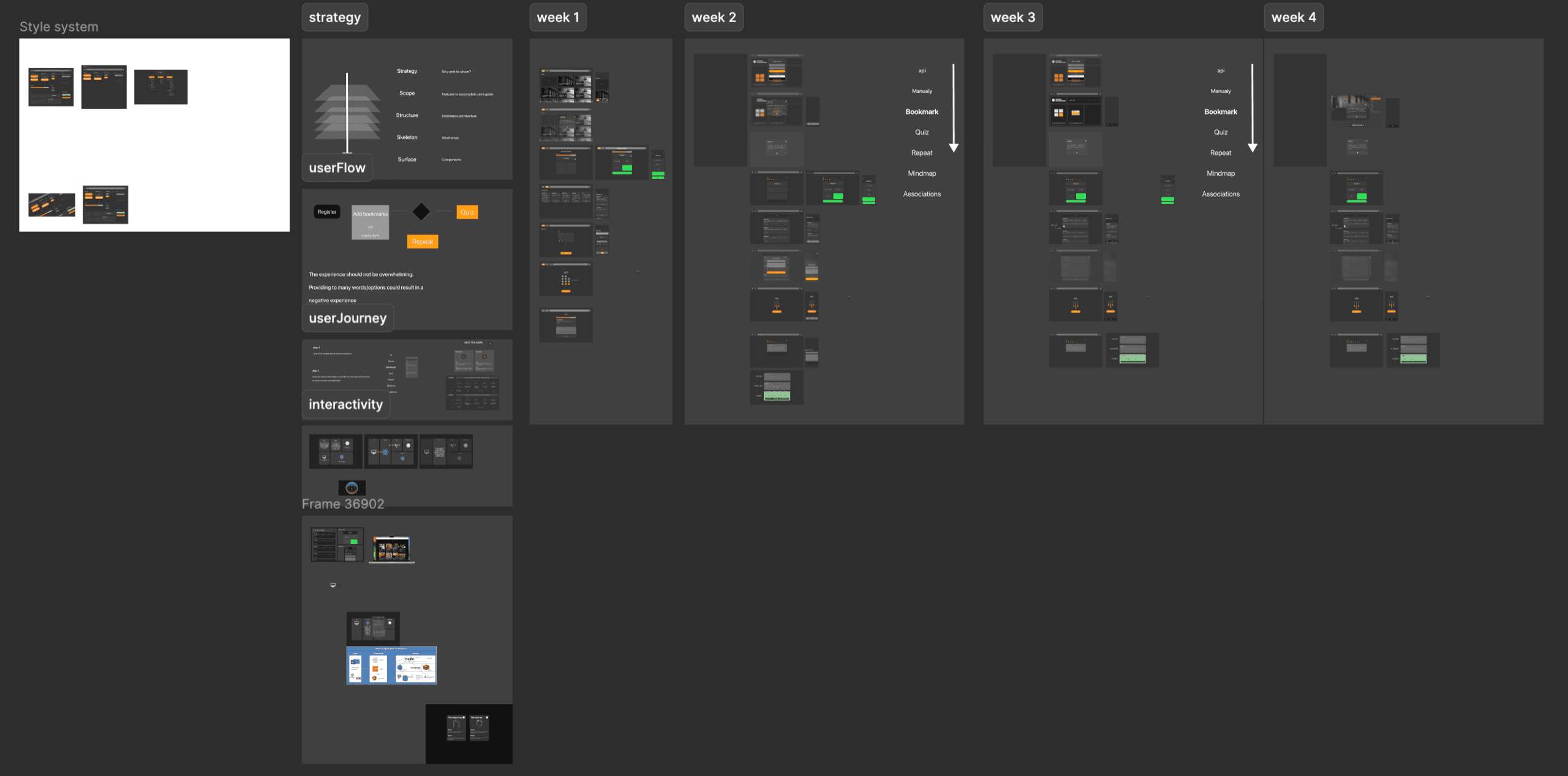Select Manualy text in week 2 frame

pyautogui.click(x=922, y=91)
